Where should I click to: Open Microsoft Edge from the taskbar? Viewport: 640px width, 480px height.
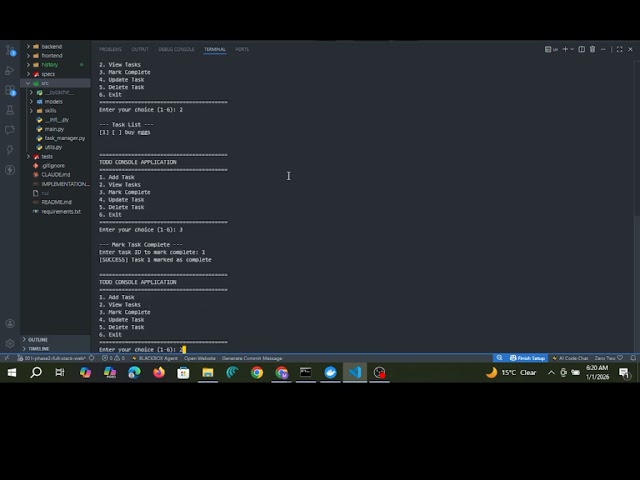(x=134, y=373)
